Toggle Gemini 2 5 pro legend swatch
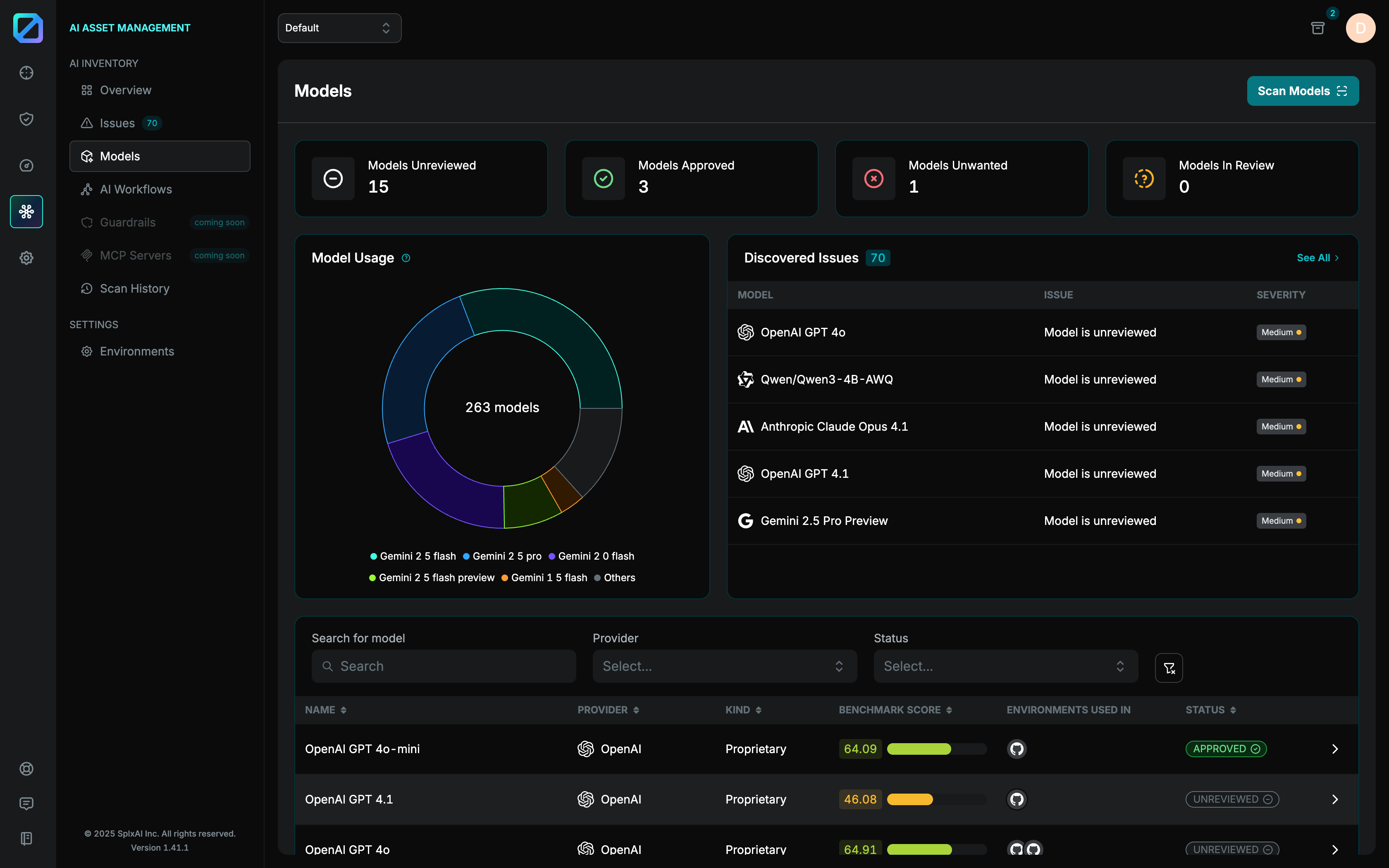This screenshot has width=1389, height=868. (467, 556)
